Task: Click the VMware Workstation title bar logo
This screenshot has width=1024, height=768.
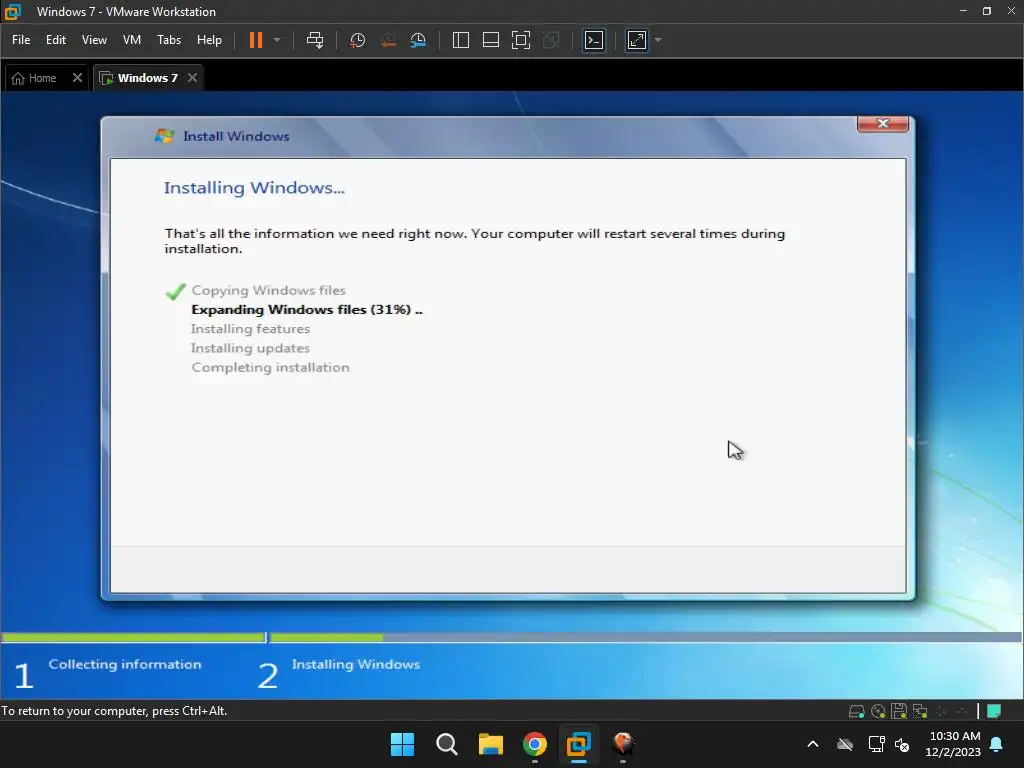Action: tap(12, 12)
